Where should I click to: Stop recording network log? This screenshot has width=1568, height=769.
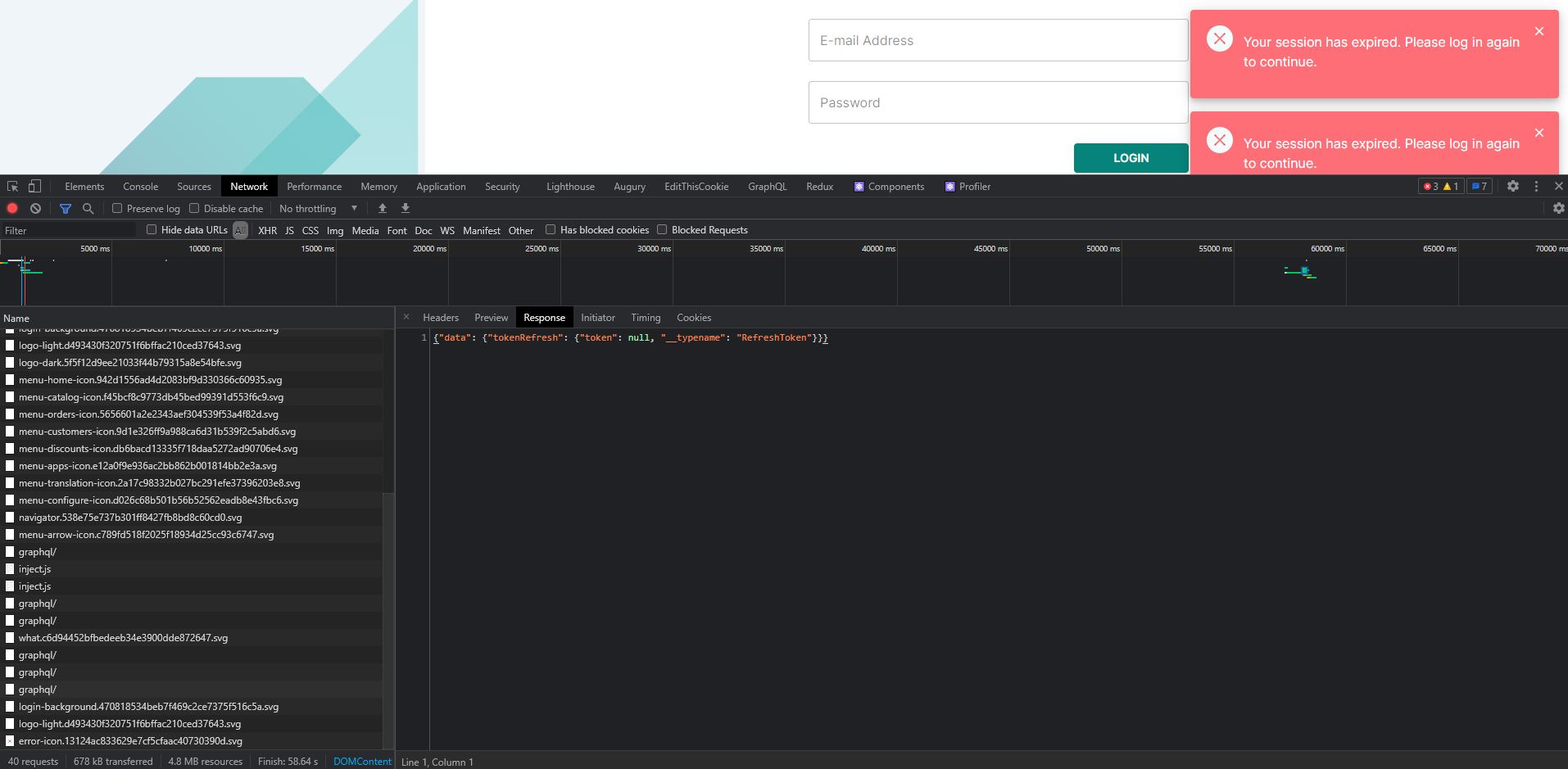click(x=12, y=208)
